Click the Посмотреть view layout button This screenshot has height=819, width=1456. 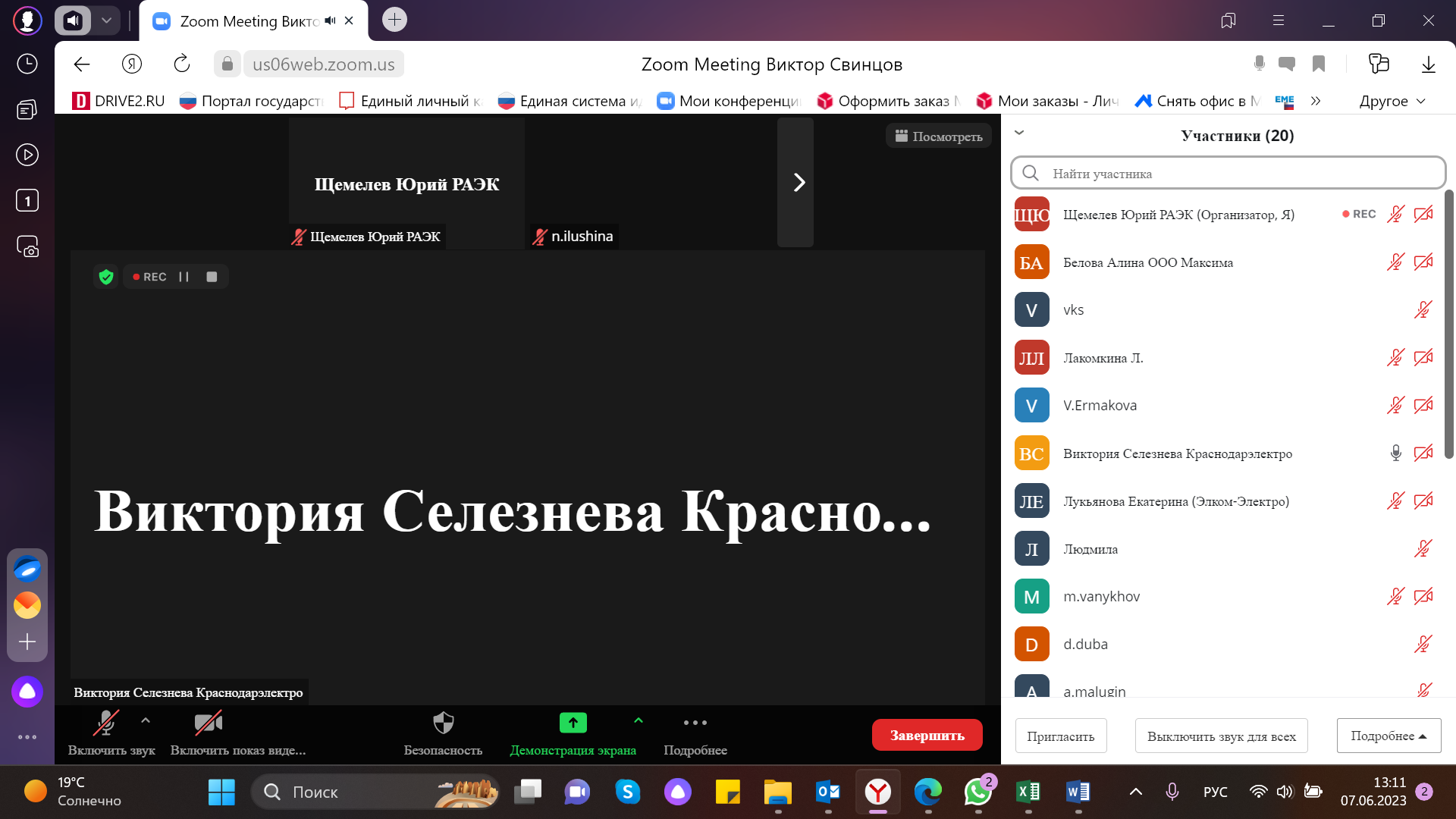click(938, 136)
